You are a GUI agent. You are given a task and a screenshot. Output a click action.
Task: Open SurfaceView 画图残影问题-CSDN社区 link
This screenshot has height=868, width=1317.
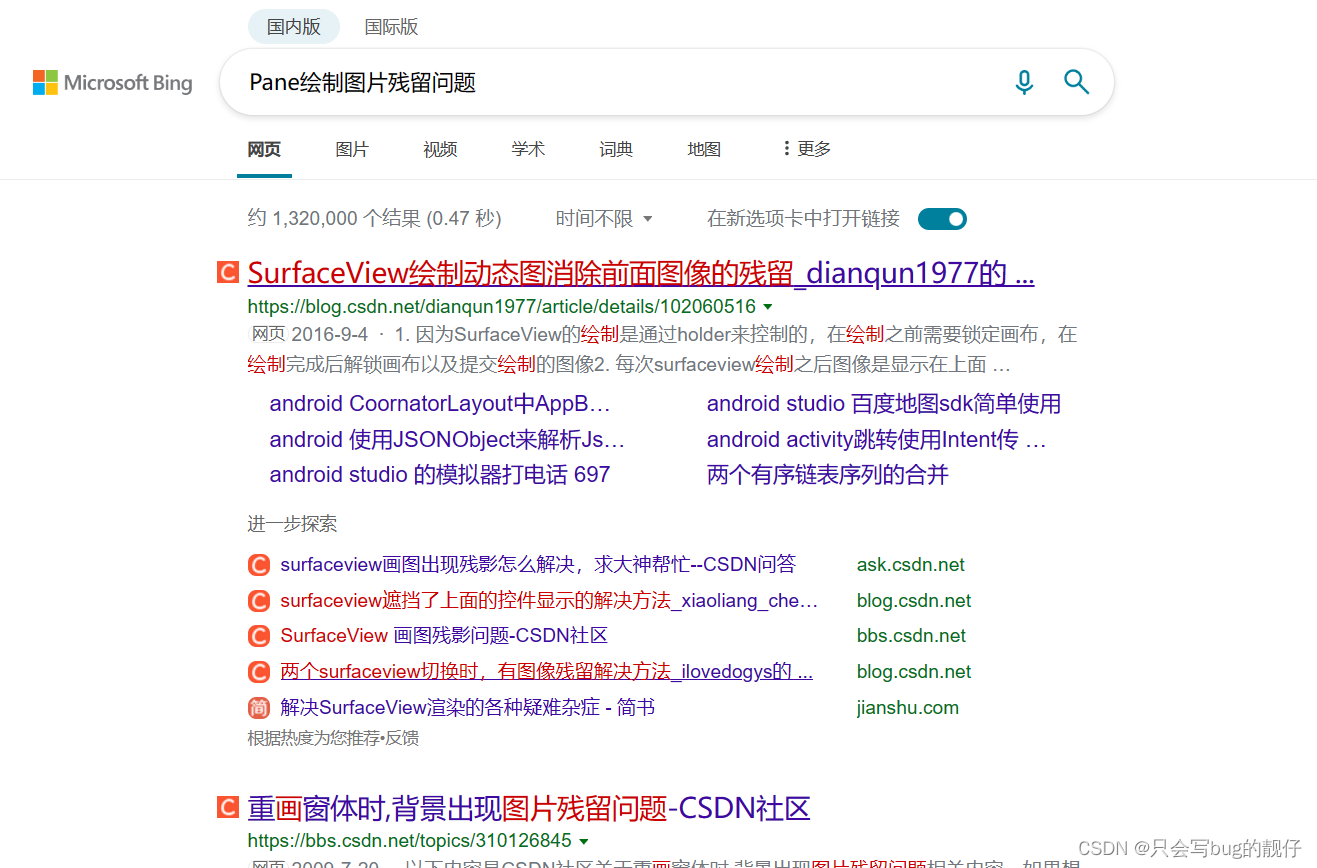click(444, 636)
